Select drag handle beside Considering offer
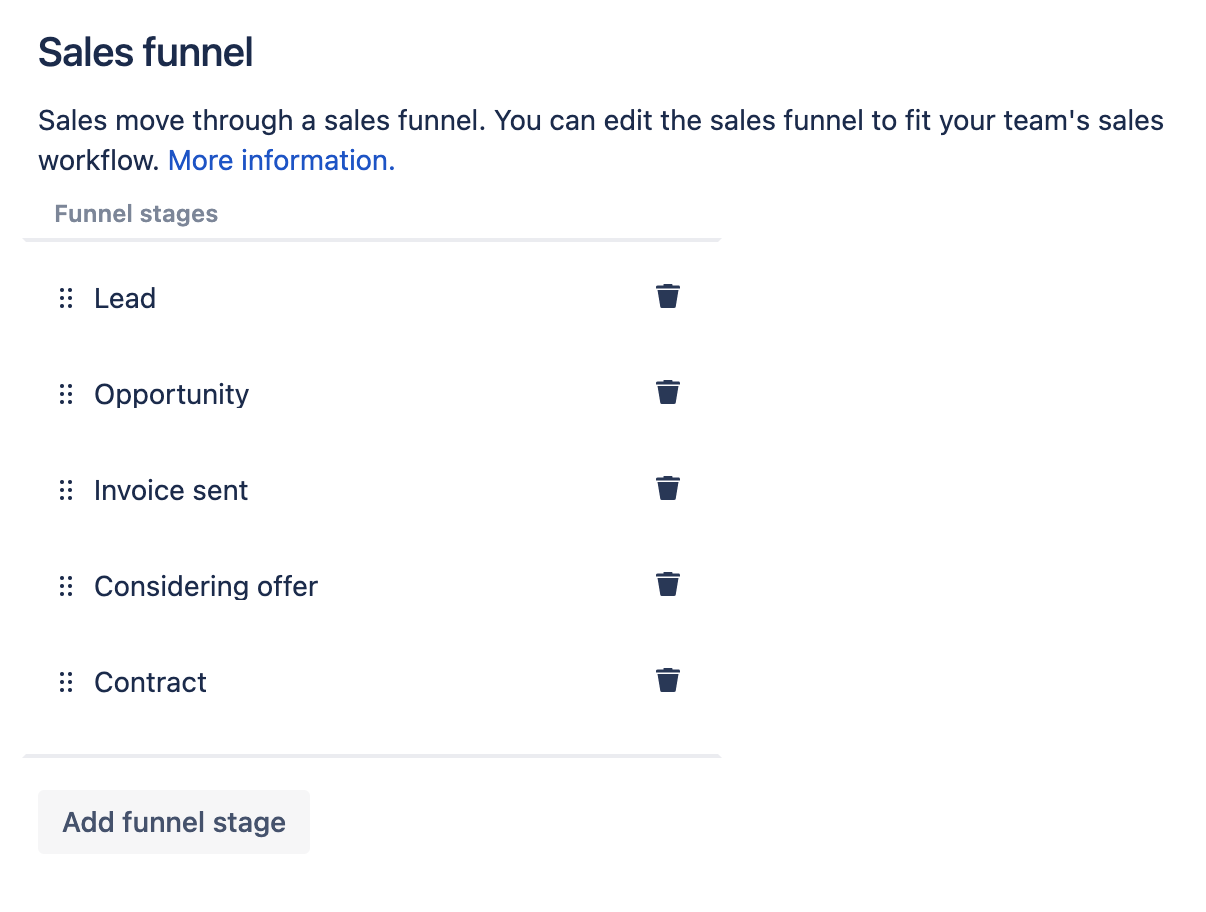 click(66, 586)
